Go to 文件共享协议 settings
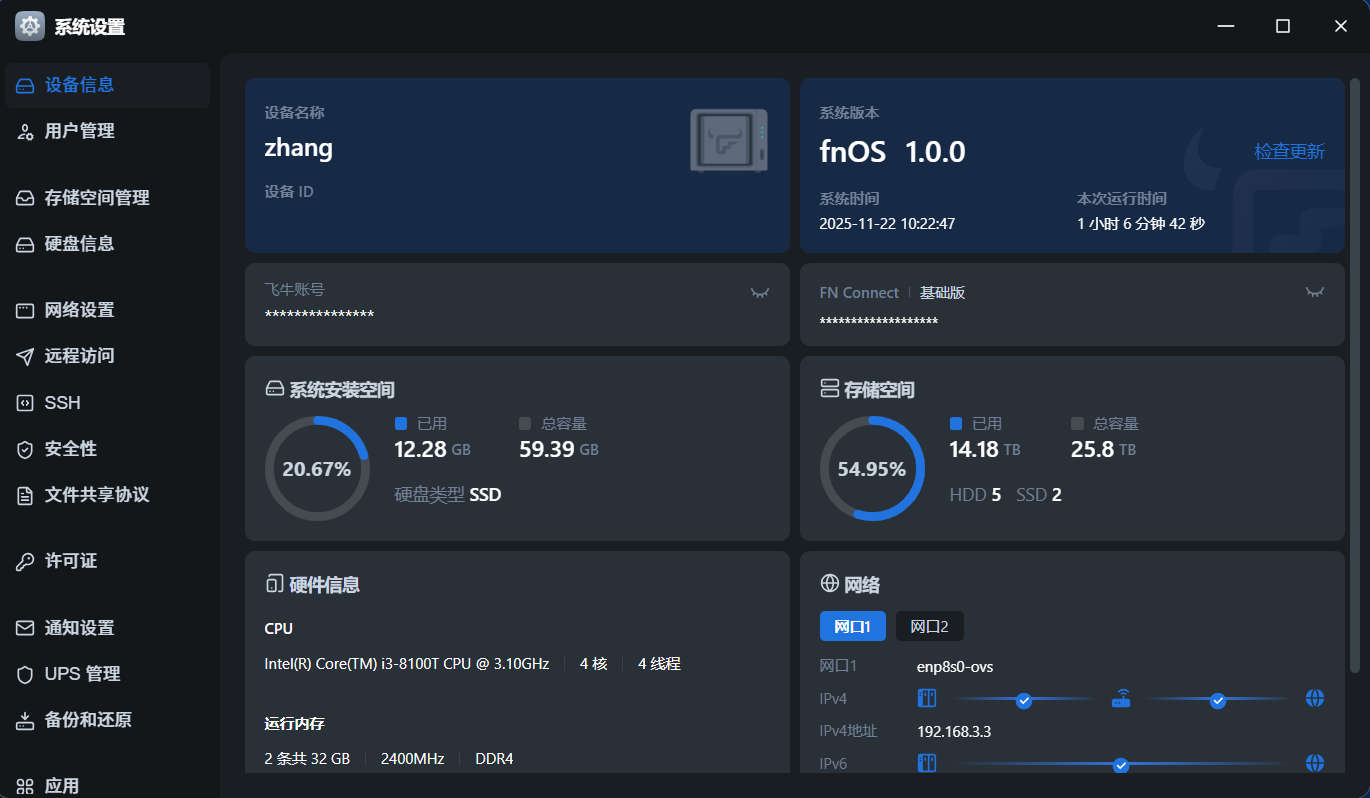Screen dimensions: 1370x798 [96, 495]
